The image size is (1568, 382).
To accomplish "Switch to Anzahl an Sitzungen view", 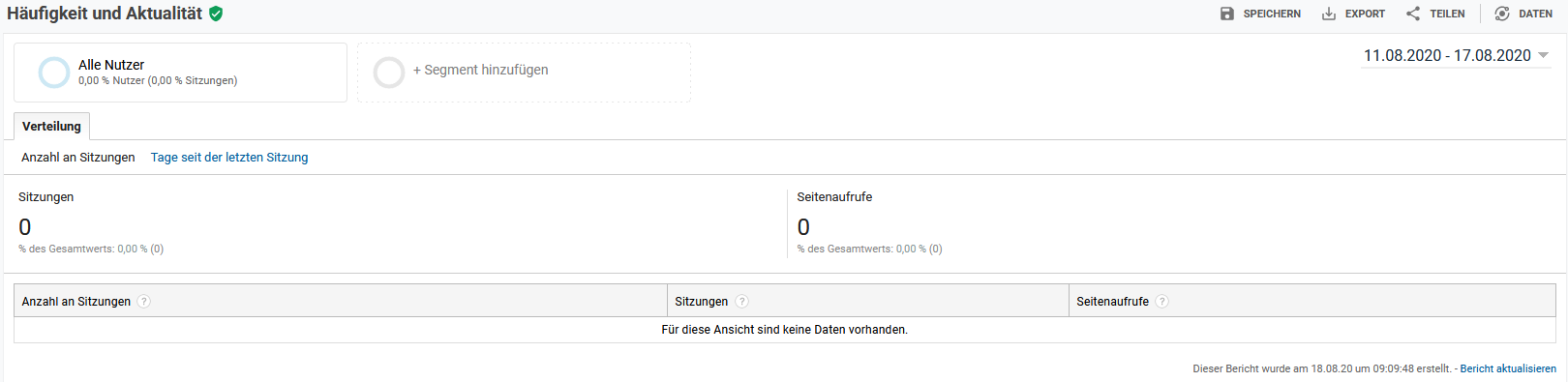I will pyautogui.click(x=78, y=157).
